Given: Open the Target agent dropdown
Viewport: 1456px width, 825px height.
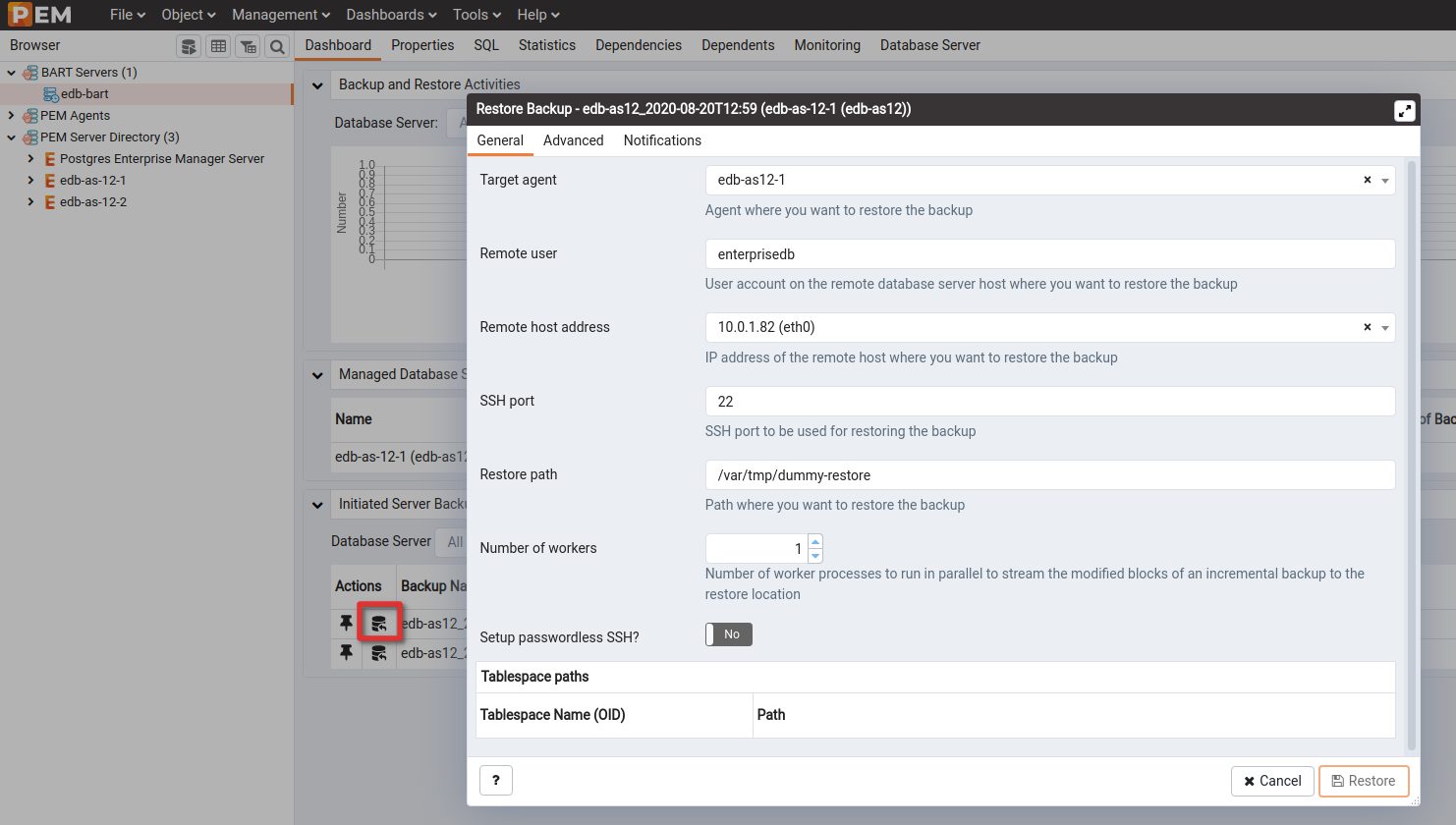Looking at the screenshot, I should click(x=1385, y=181).
